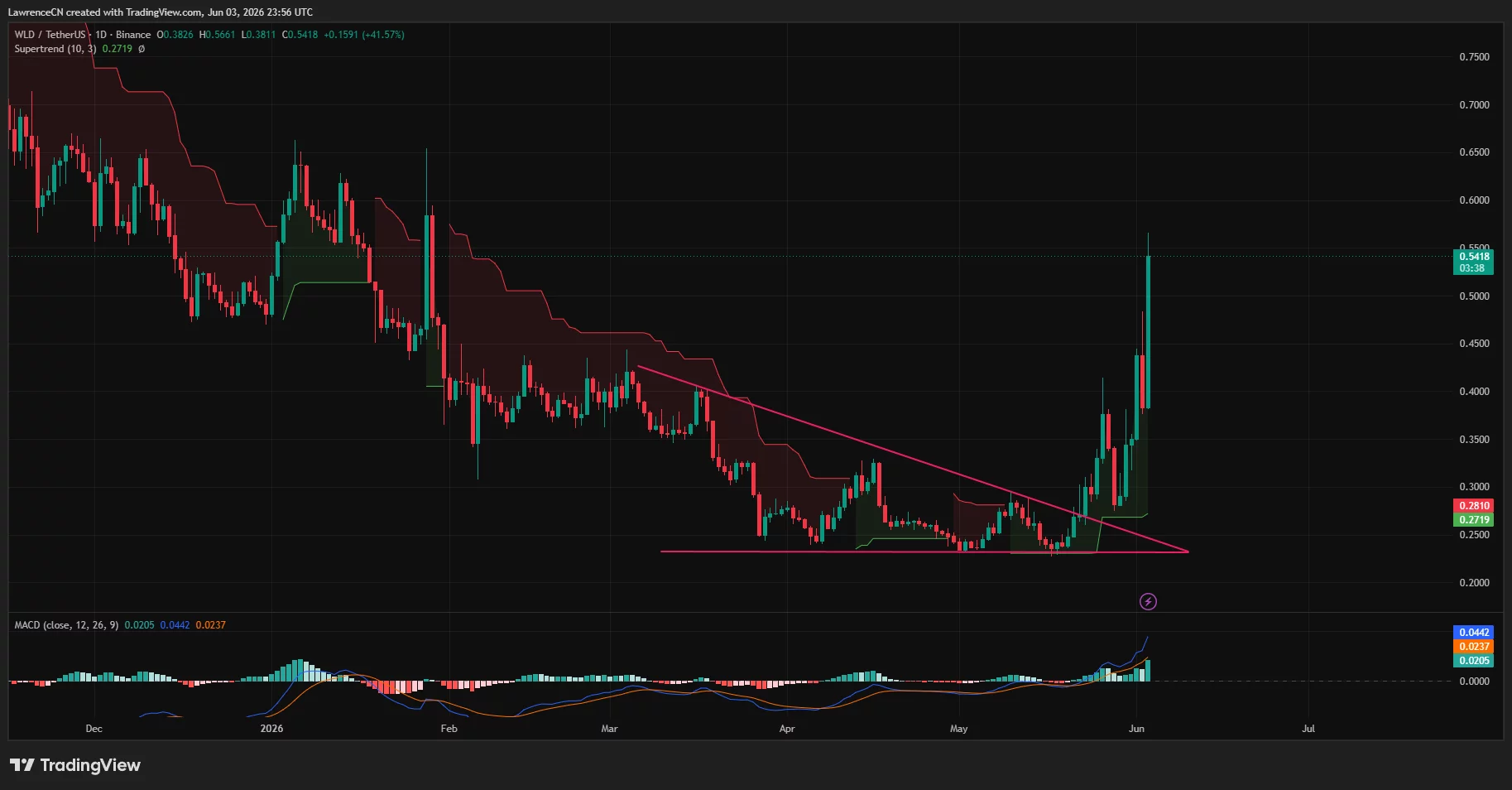
Task: Click the MACD legend histogram value 0.0205
Action: coord(139,625)
